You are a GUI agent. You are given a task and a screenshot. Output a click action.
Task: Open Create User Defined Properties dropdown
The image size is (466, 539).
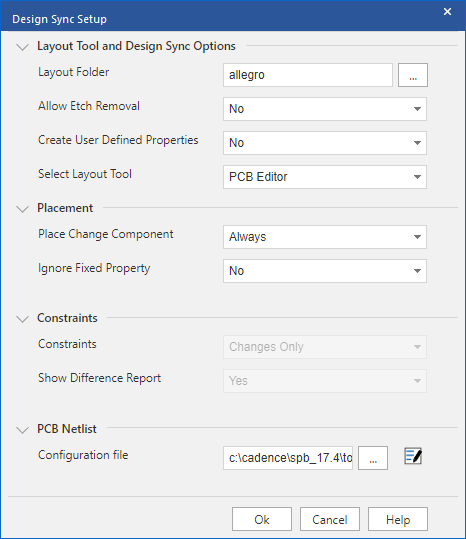[325, 143]
